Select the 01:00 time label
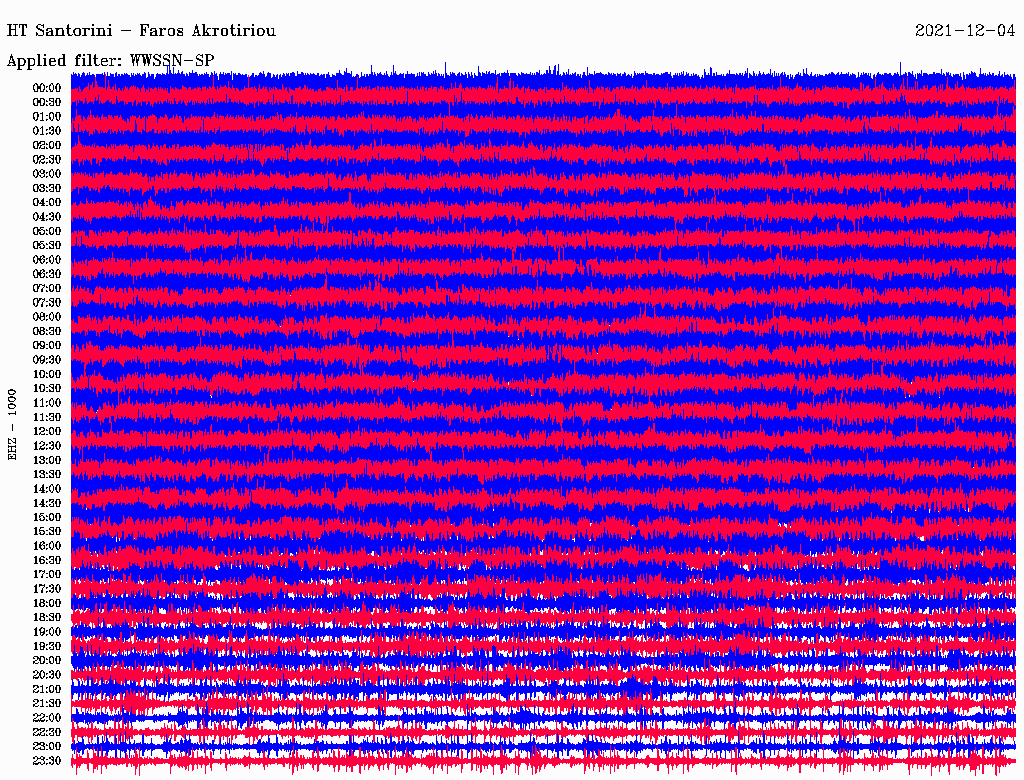This screenshot has width=1024, height=780. 46,116
